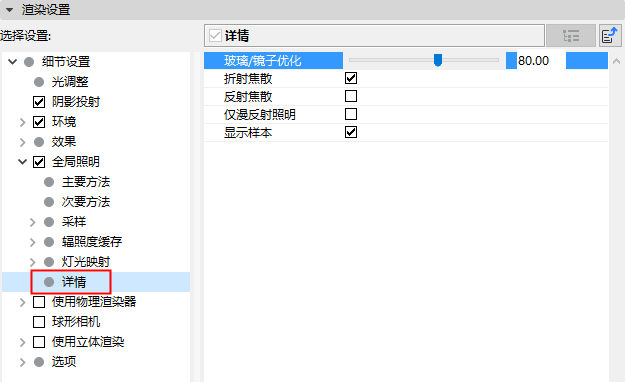
Task: Enable the 使用立体渲染 checkbox
Action: [39, 342]
